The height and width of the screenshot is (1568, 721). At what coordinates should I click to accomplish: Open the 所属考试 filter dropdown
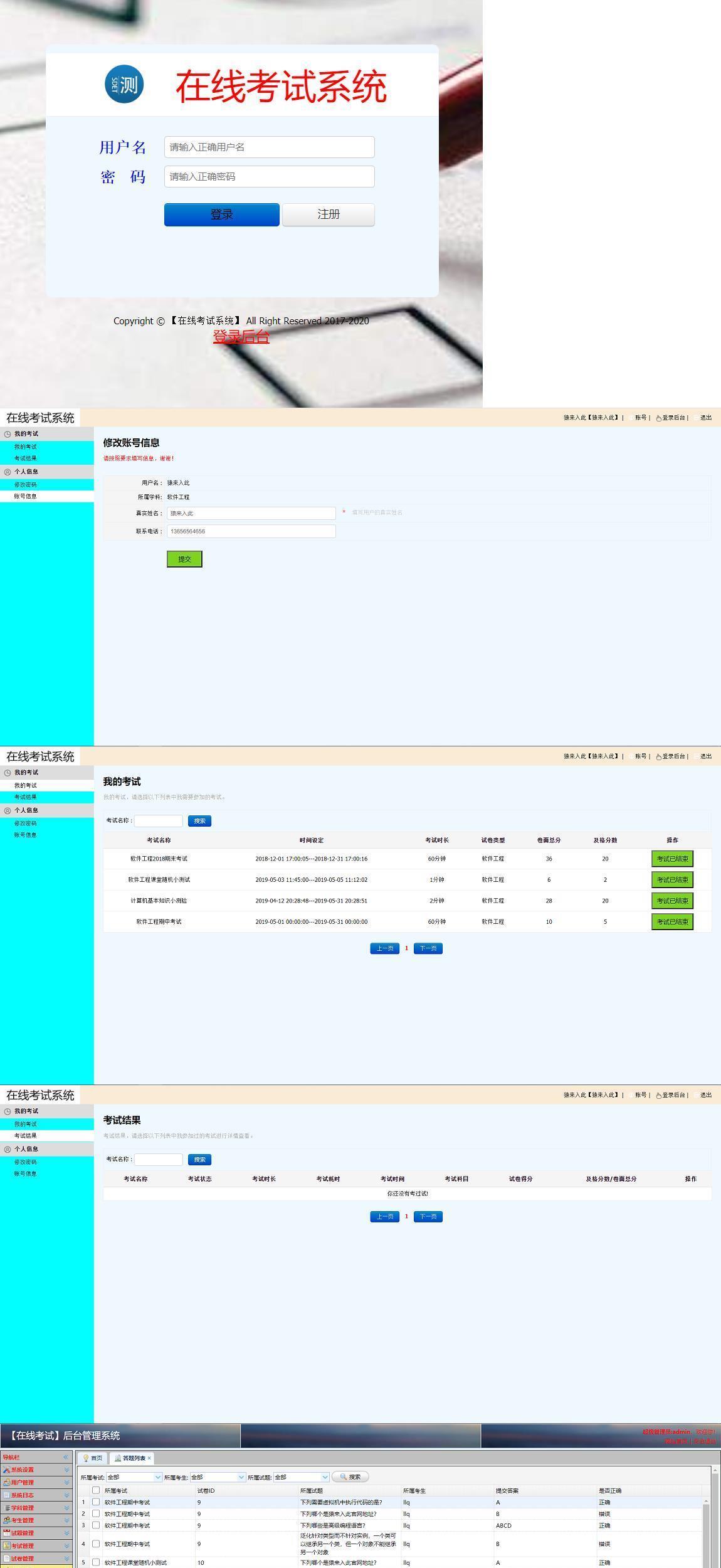[158, 1478]
